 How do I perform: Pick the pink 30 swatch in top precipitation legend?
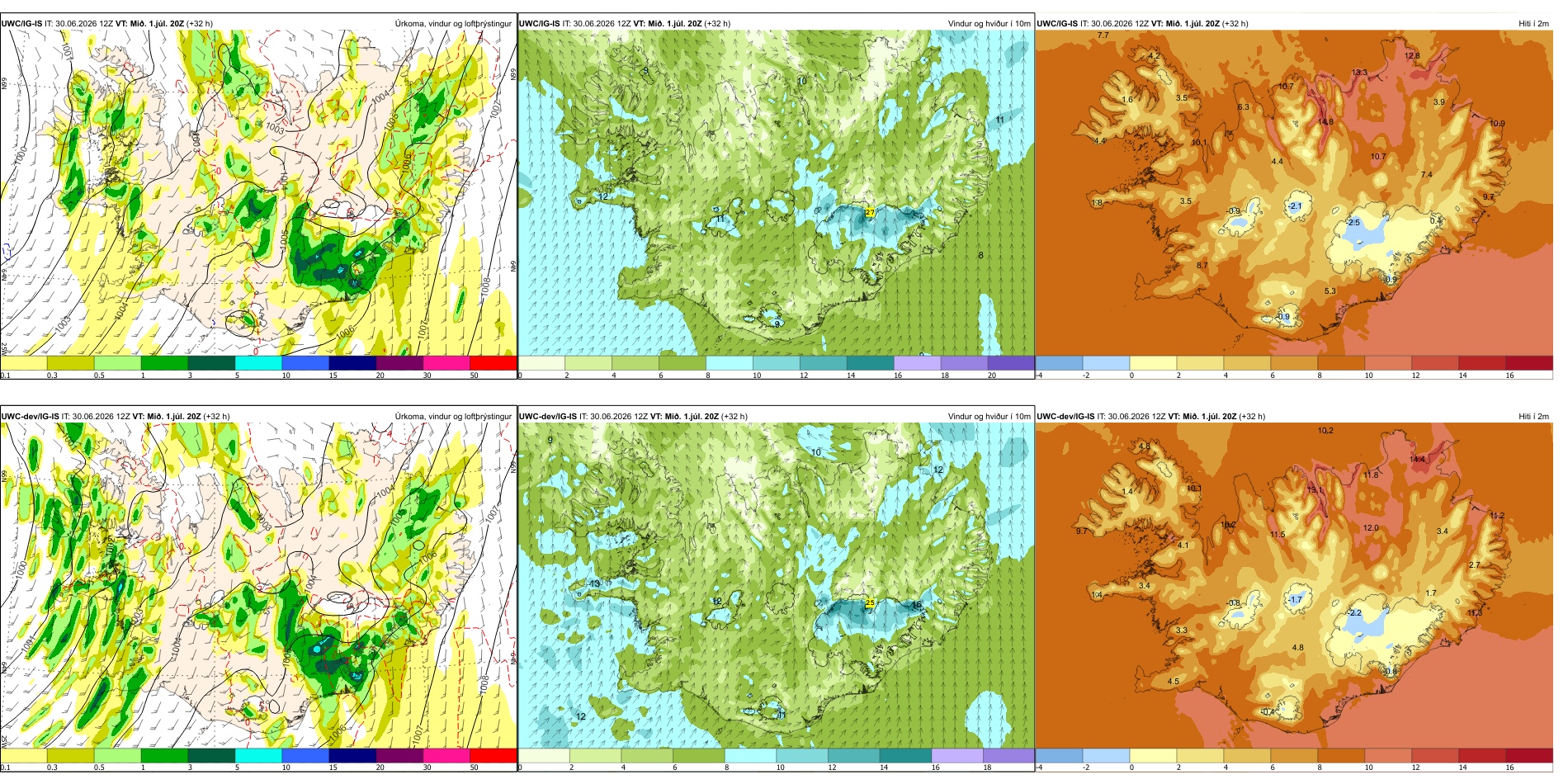click(x=446, y=362)
